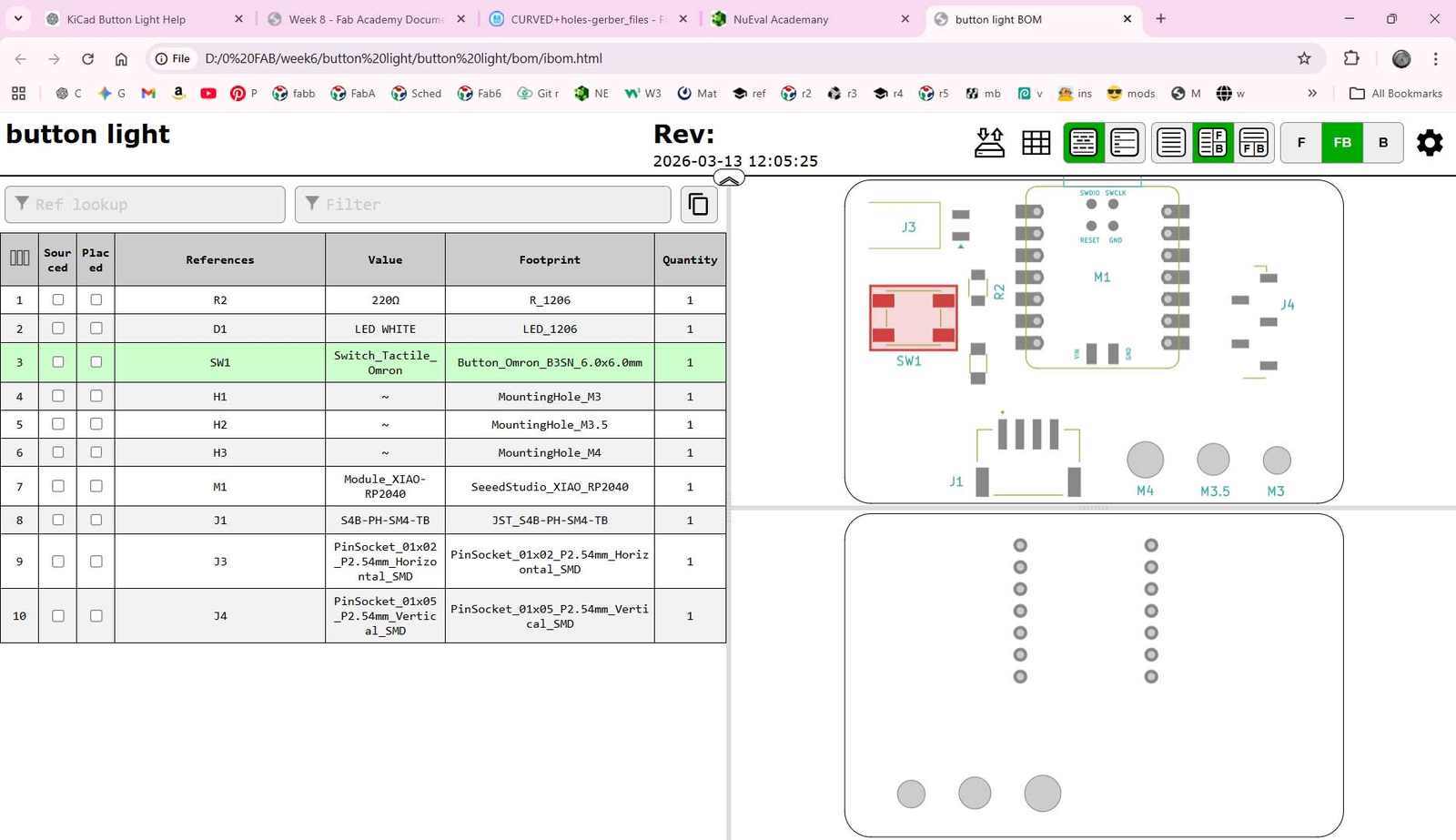Switch to ungrouped BOM view icon
Image resolution: width=1456 pixels, height=840 pixels.
pos(1124,143)
